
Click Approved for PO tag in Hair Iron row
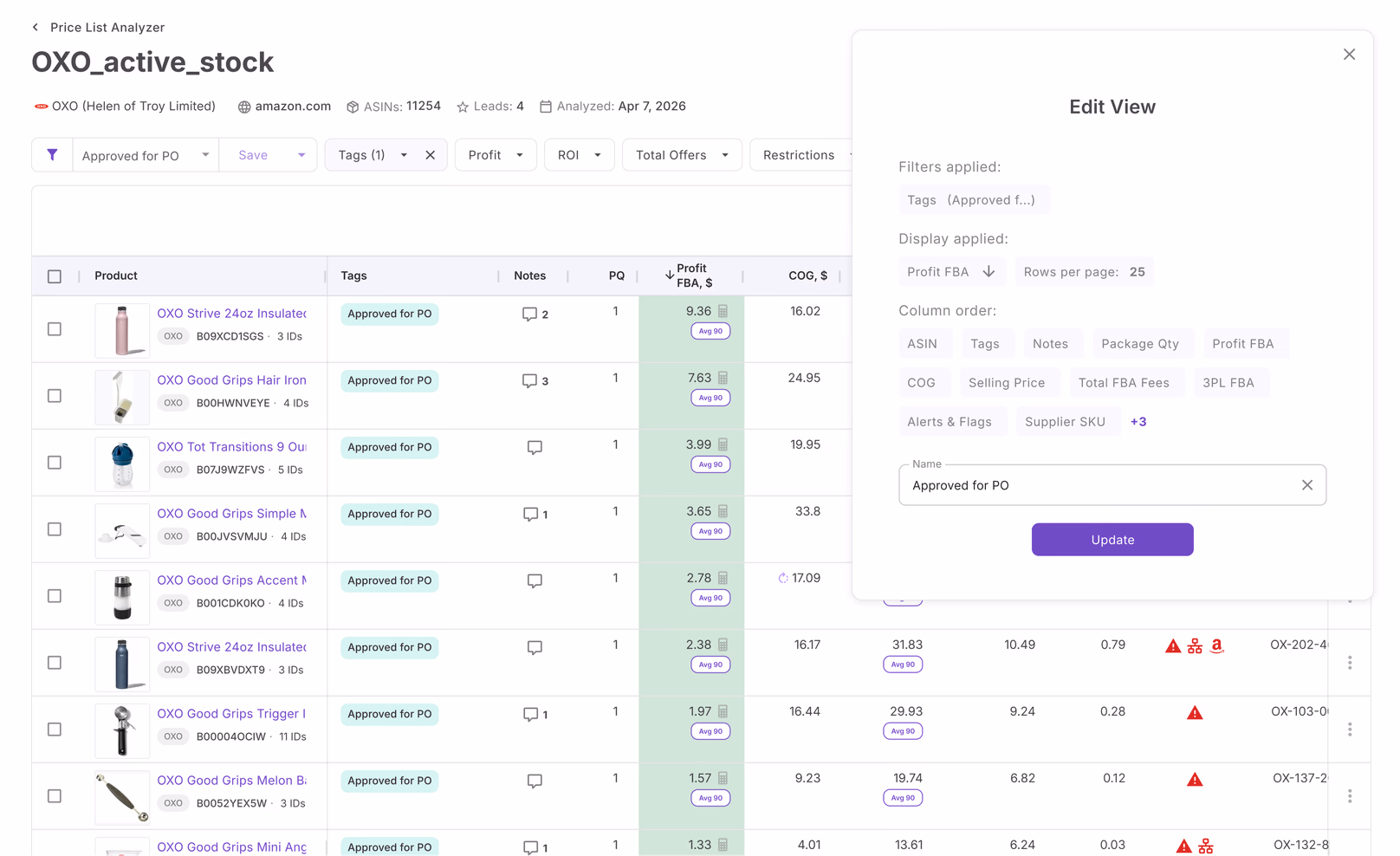click(x=390, y=380)
